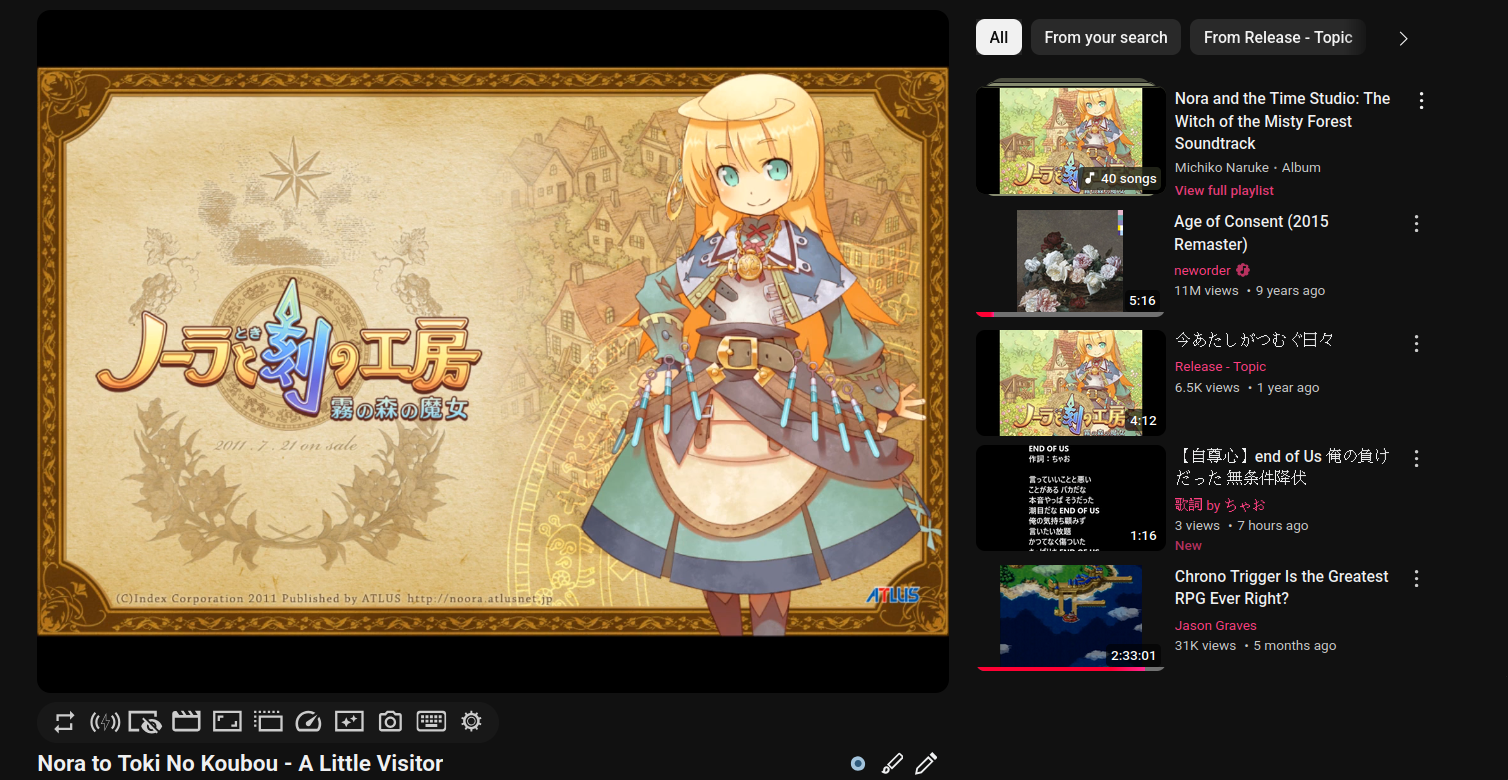Click the '40 songs' playlist badge
Screen dimensions: 1508x780
[x=1121, y=178]
